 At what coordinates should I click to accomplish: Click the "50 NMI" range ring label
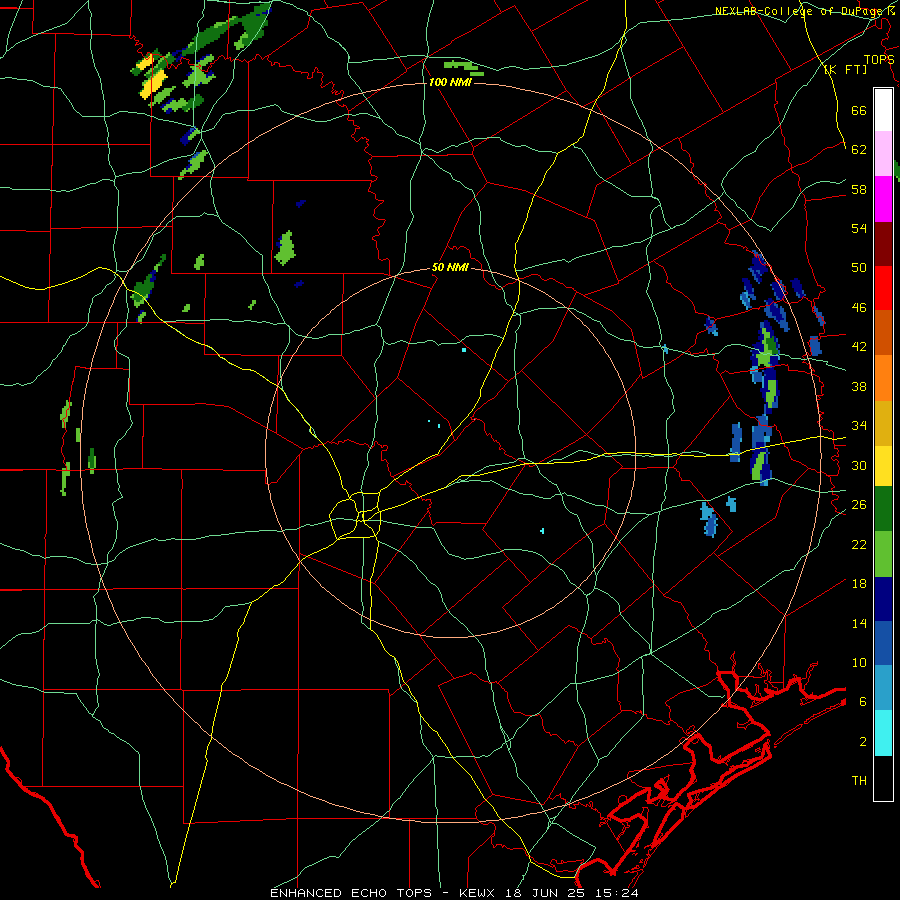[x=450, y=267]
